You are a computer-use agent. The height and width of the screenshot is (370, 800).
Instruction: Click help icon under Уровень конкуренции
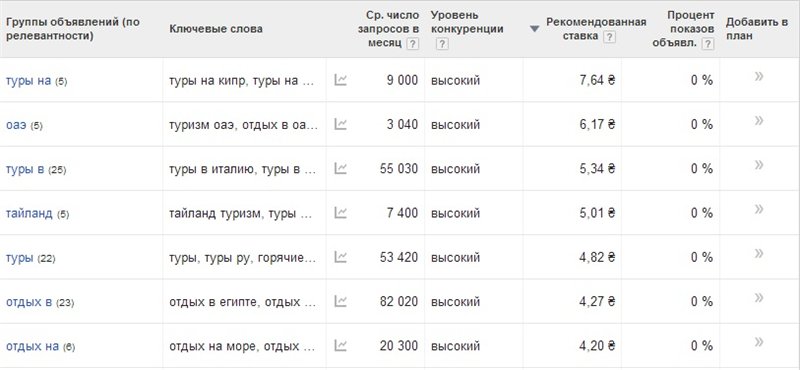coord(442,44)
